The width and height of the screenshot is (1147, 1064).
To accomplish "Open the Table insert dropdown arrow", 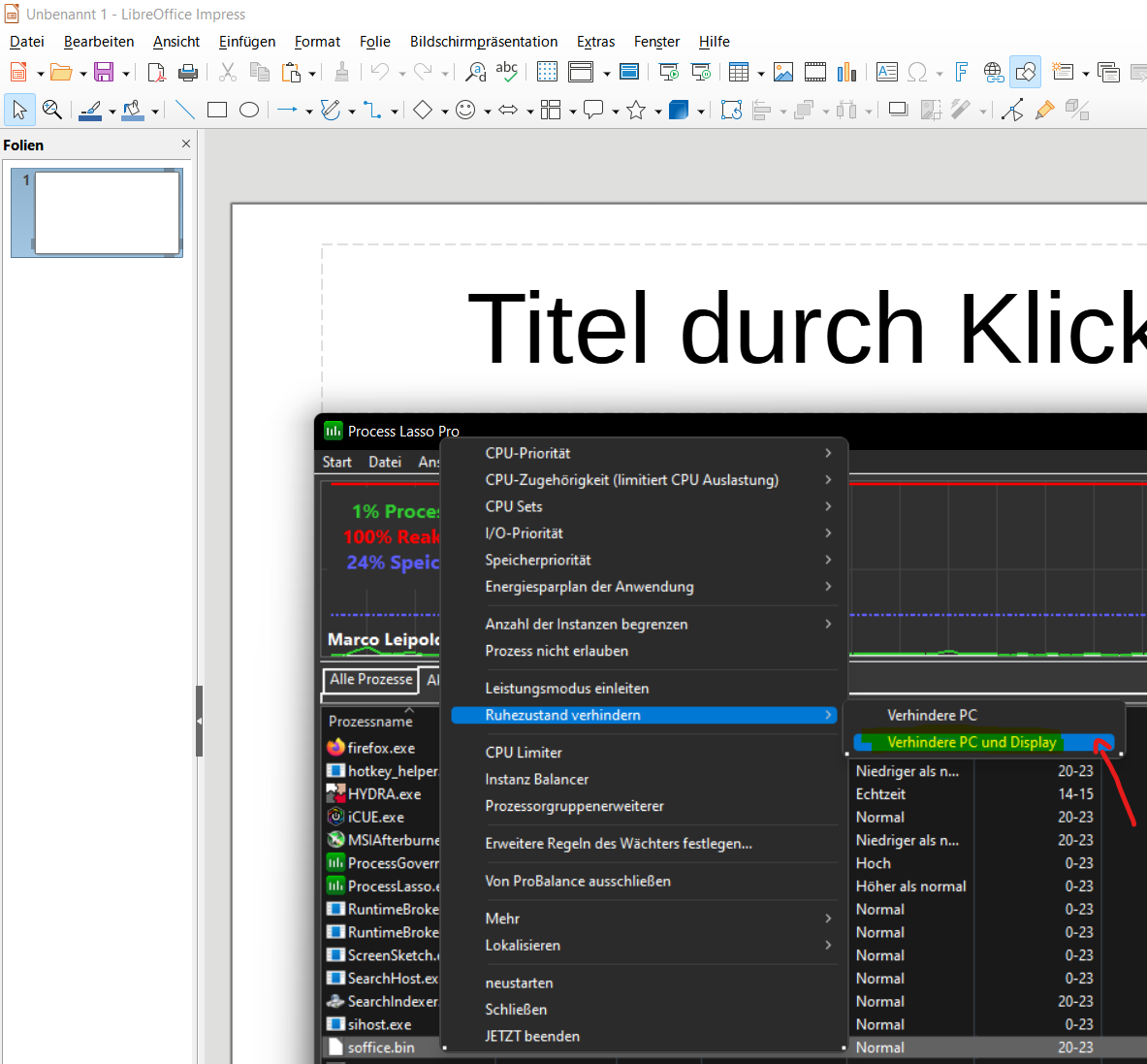I will coord(761,73).
